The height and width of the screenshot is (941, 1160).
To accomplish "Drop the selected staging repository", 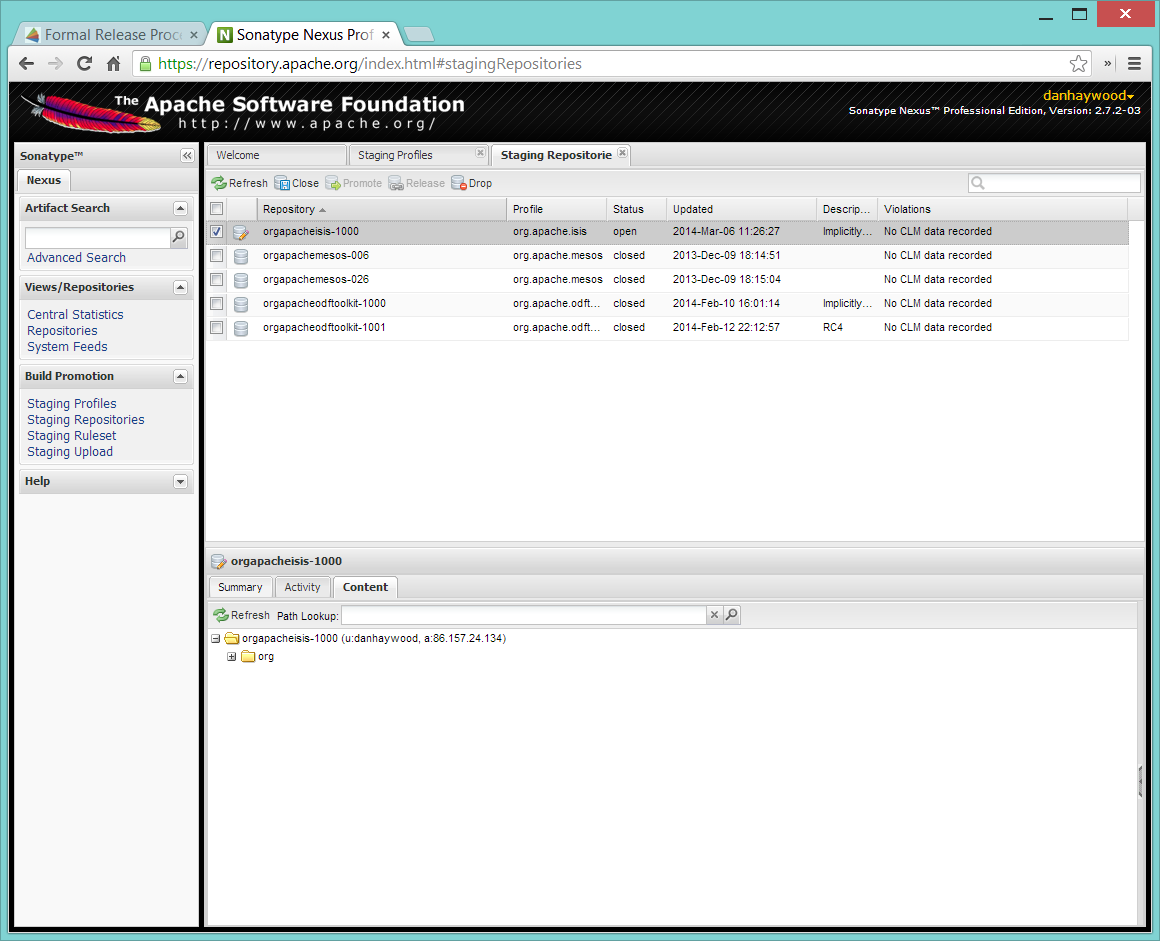I will (472, 183).
